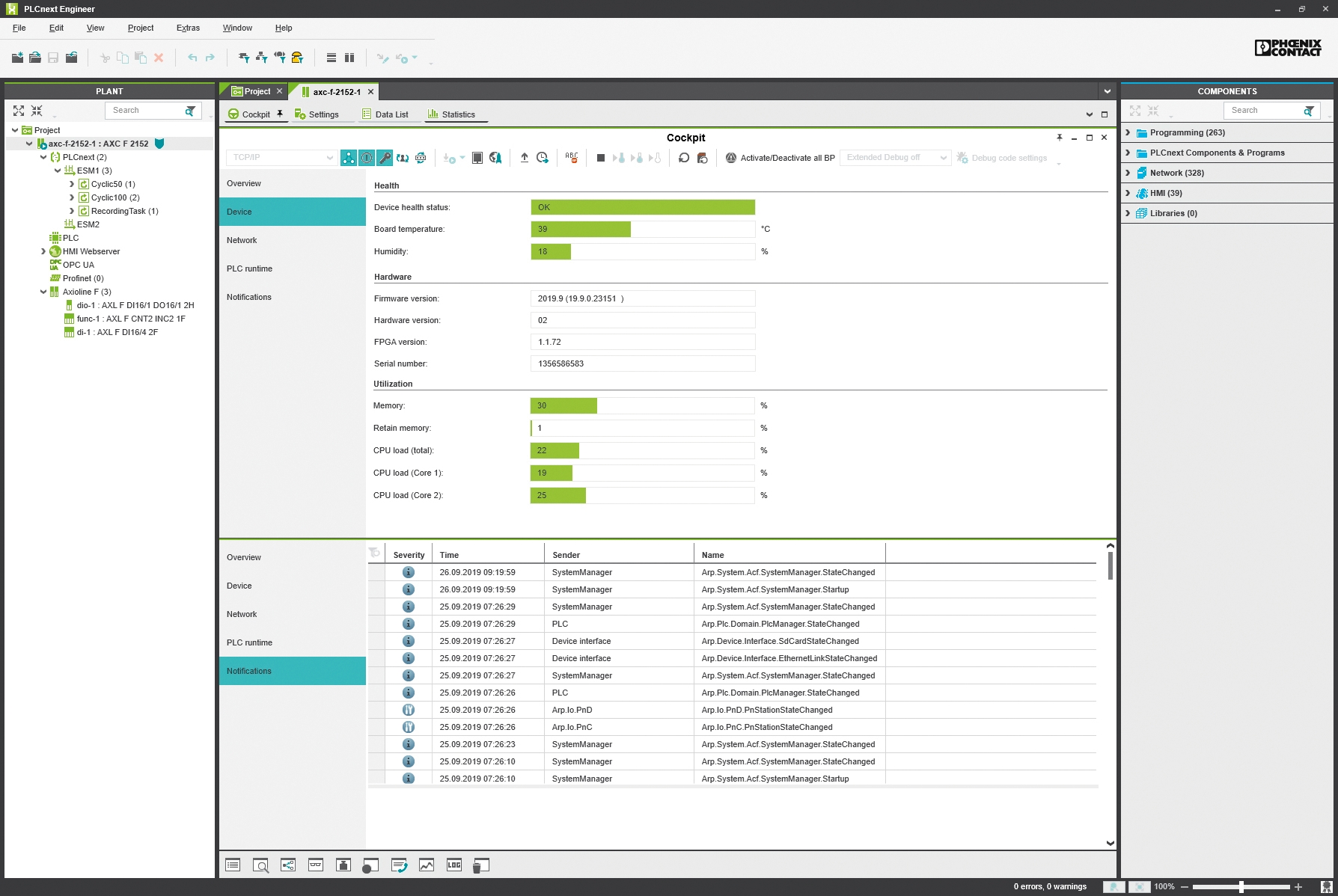Click the zoom slider handle in status bar
This screenshot has height=896, width=1338.
click(x=1241, y=887)
